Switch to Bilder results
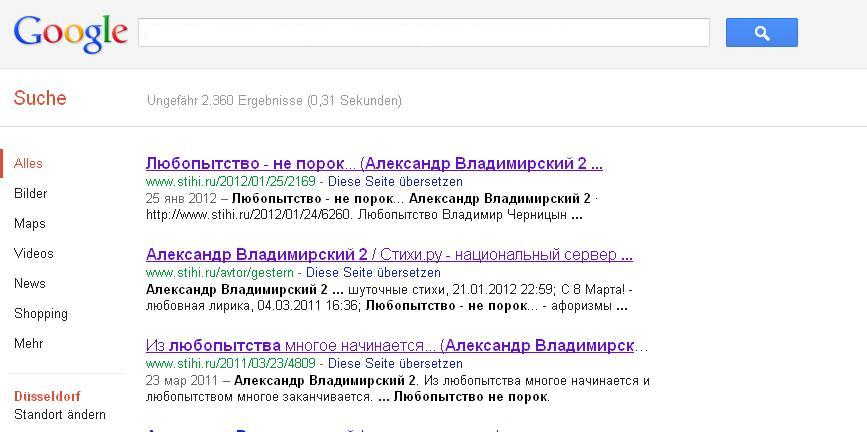 30,193
